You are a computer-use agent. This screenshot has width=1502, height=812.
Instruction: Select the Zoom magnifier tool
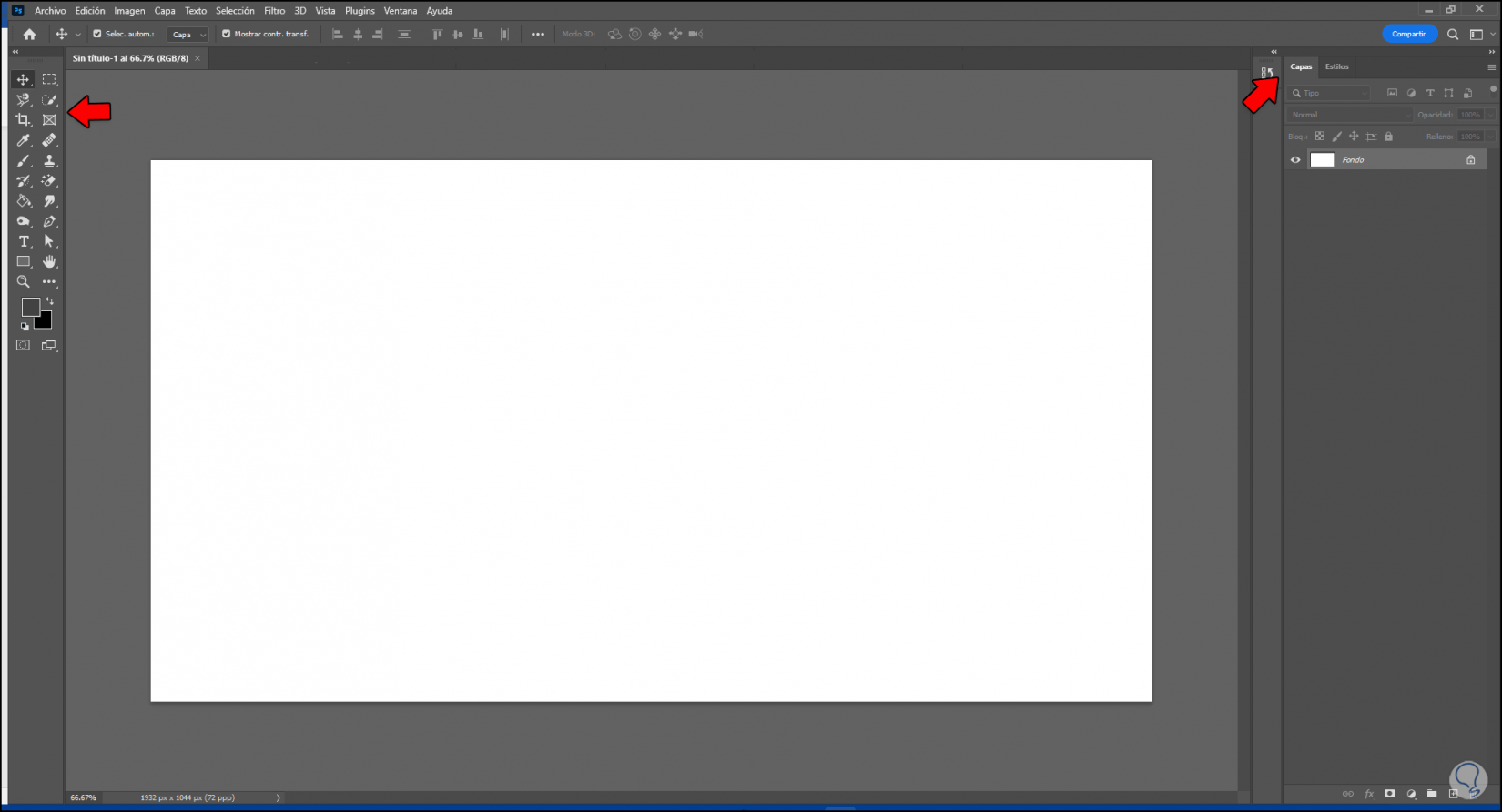24,282
